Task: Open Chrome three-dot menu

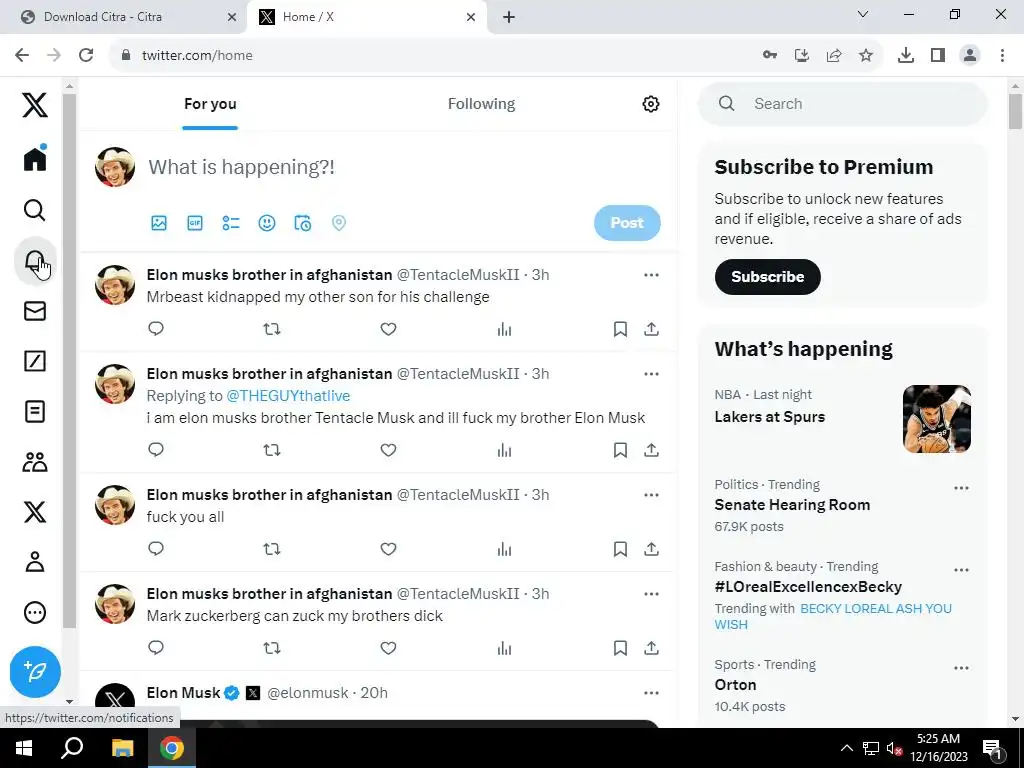Action: pos(1002,56)
